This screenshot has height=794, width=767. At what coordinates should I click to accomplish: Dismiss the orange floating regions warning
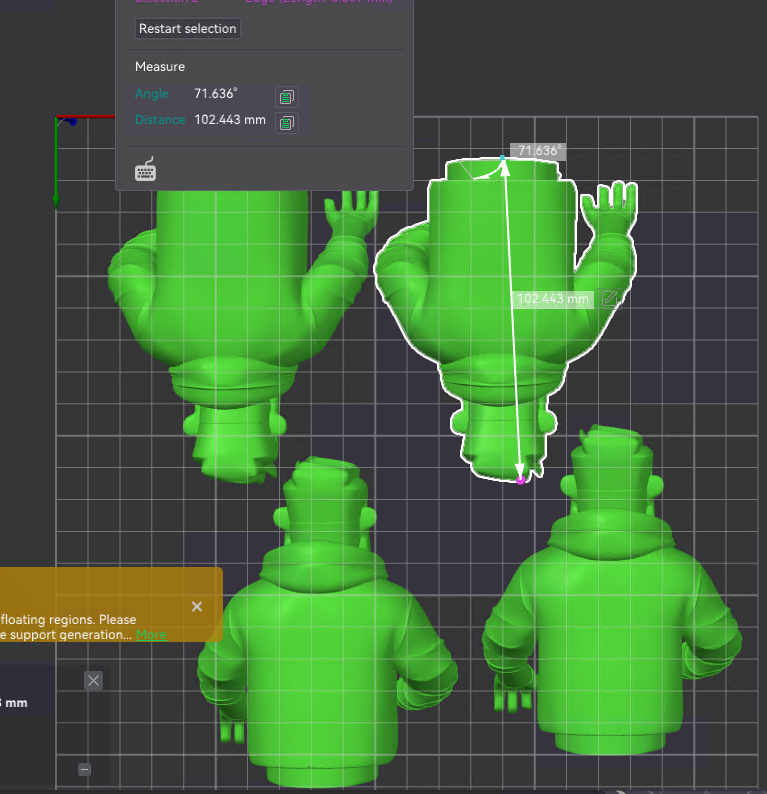(197, 606)
